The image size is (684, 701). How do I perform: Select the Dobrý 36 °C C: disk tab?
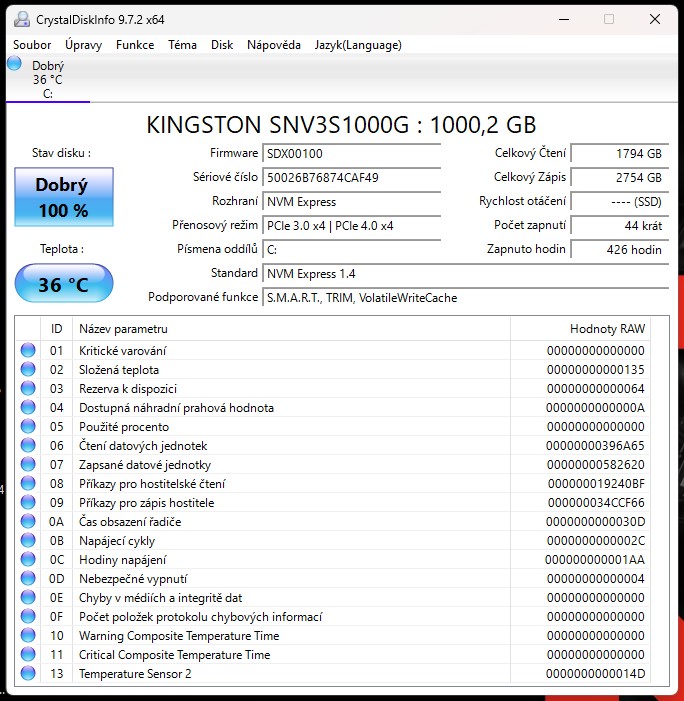tap(47, 80)
